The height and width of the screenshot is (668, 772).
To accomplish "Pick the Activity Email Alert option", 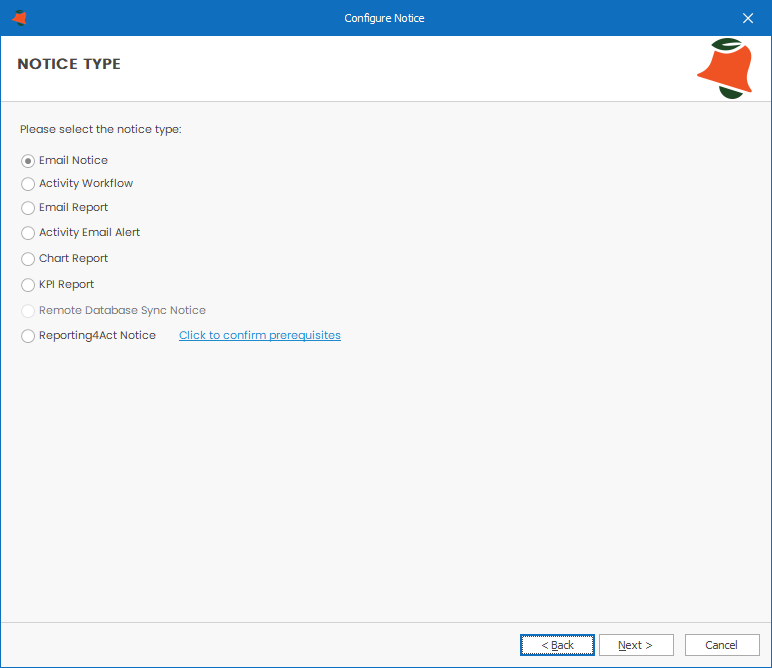I will (28, 232).
